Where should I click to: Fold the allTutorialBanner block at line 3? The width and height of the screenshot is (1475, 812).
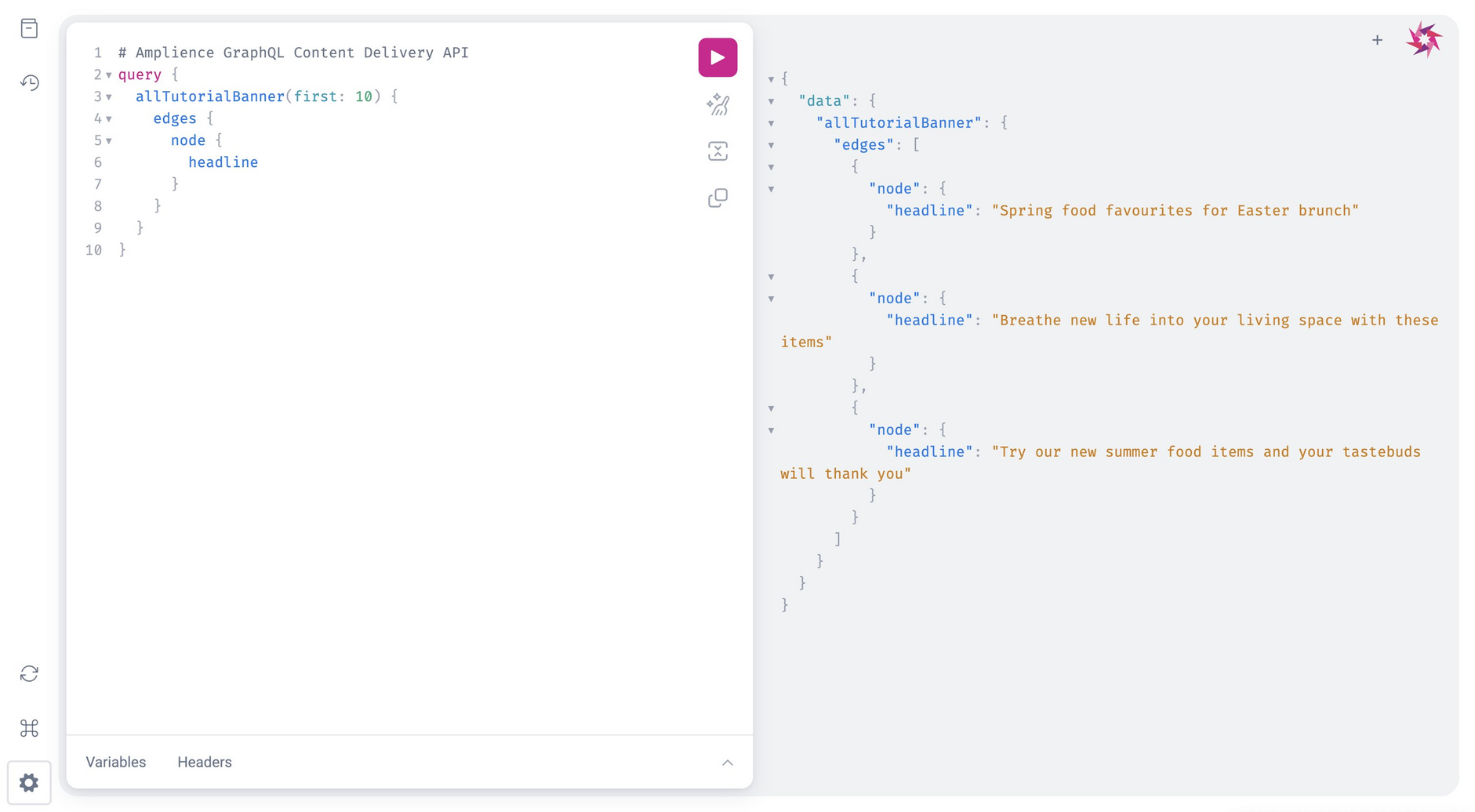point(109,97)
